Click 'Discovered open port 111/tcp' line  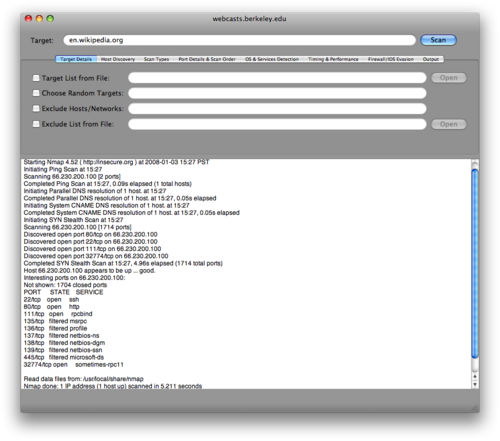(x=92, y=249)
